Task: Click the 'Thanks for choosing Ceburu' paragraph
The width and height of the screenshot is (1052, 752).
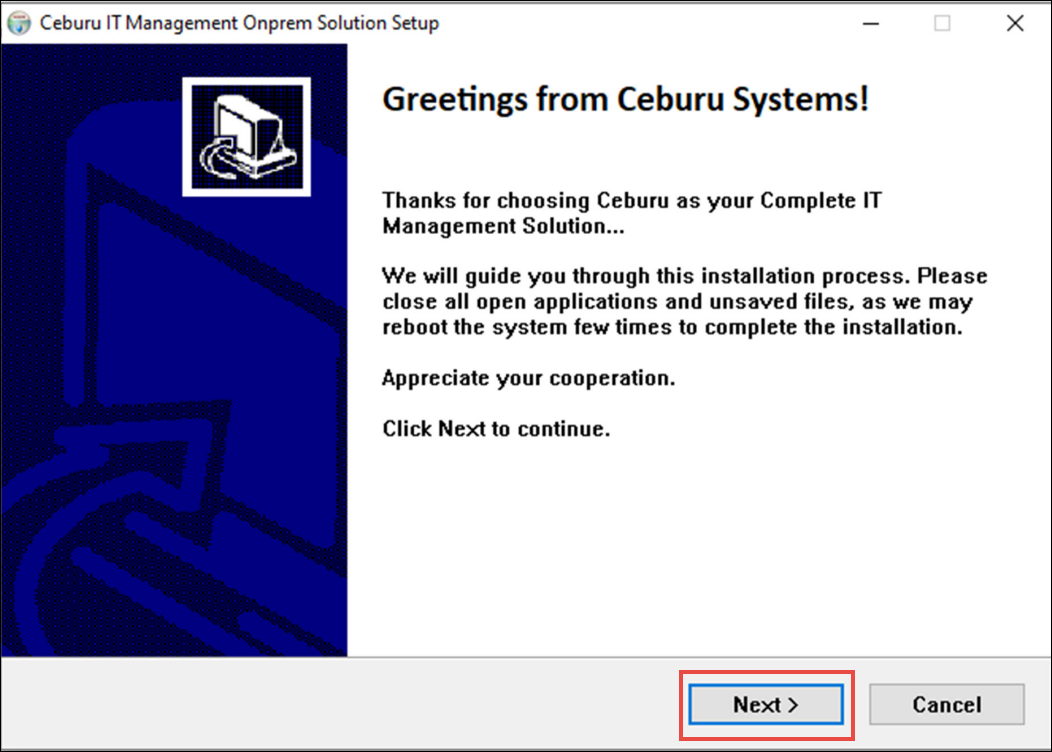Action: point(631,213)
